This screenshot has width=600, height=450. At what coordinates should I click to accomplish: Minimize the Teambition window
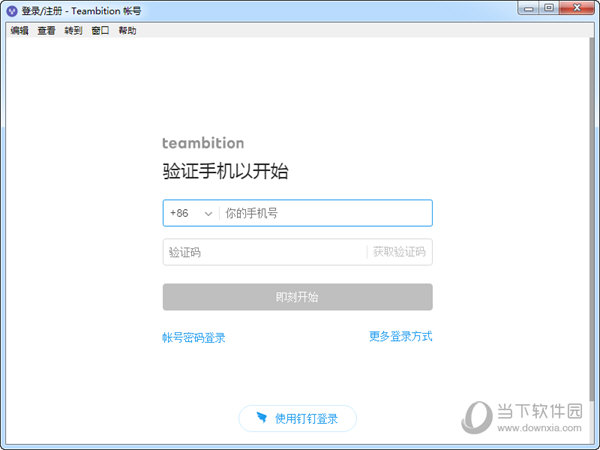(529, 8)
